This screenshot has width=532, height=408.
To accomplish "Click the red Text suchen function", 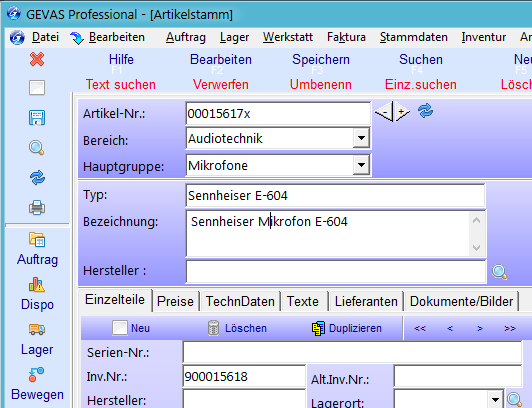I will pyautogui.click(x=121, y=84).
